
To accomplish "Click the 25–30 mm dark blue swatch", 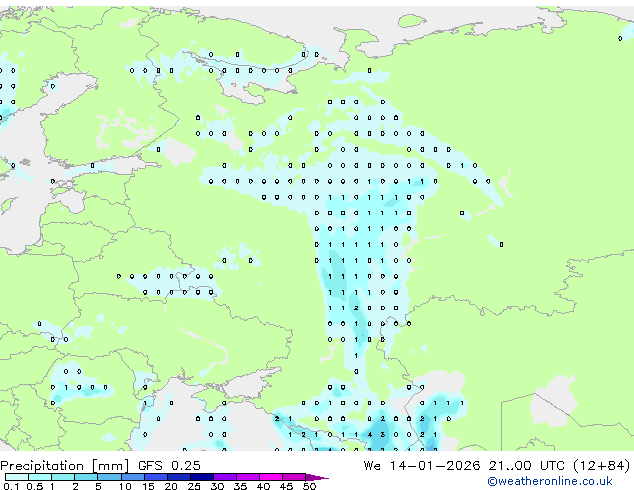I will coord(202,477).
